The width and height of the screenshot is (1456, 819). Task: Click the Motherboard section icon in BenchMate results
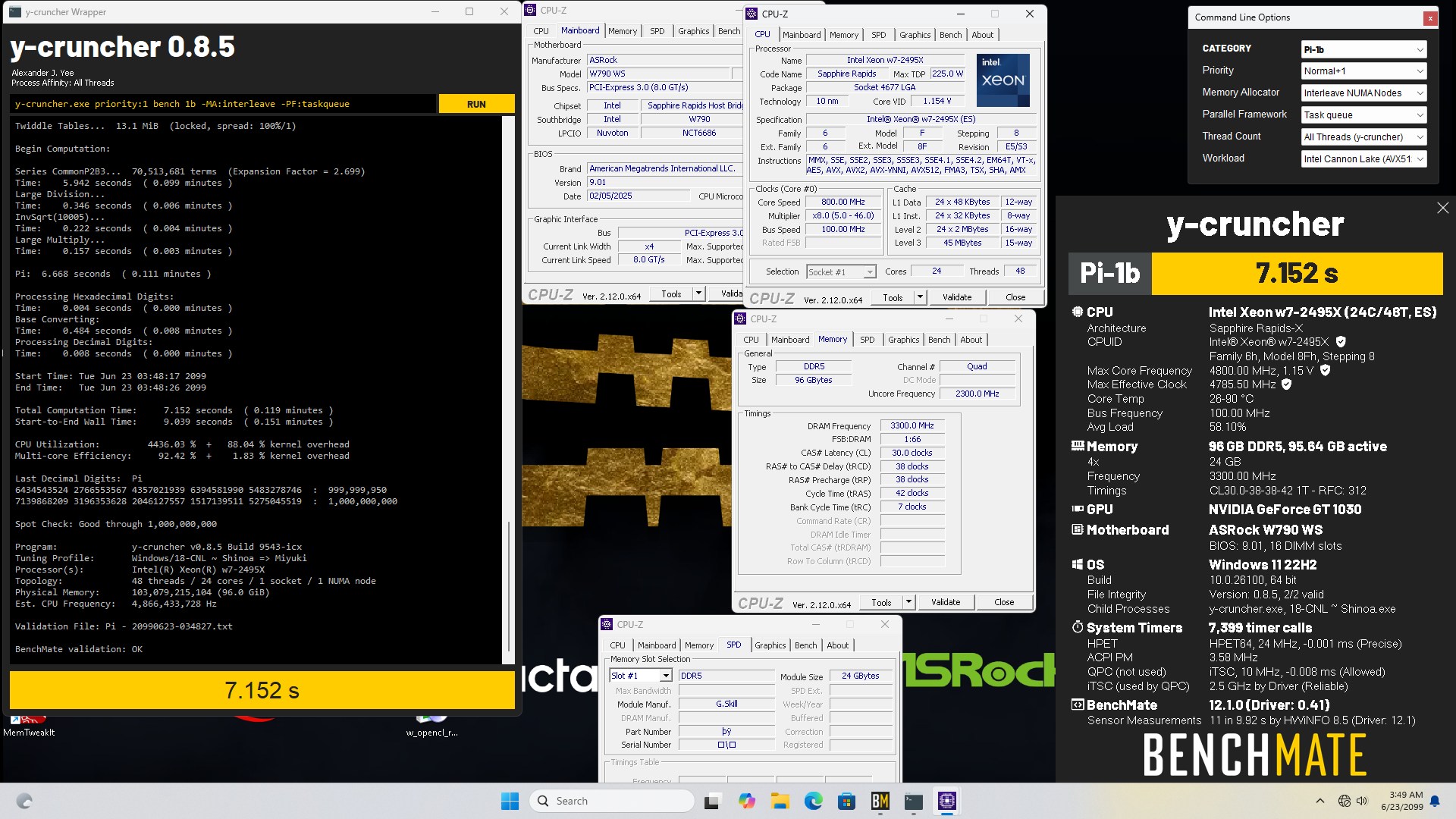[x=1078, y=529]
